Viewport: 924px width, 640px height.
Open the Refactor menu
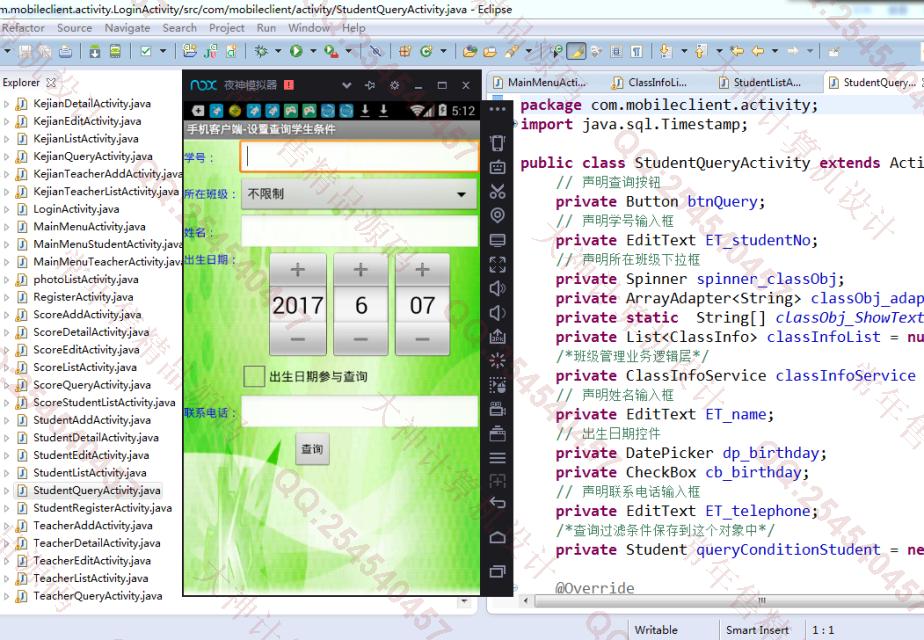pyautogui.click(x=23, y=28)
